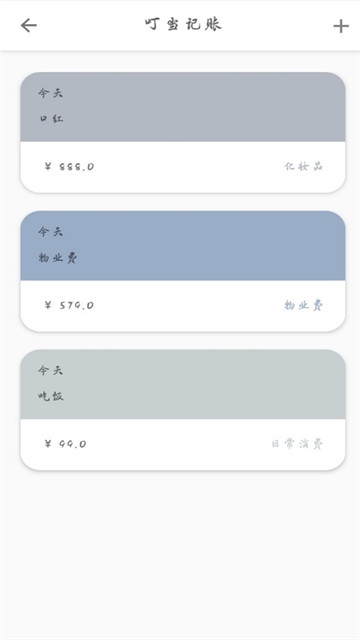Click the 叮当记账 title text
The height and width of the screenshot is (640, 360).
(x=183, y=24)
